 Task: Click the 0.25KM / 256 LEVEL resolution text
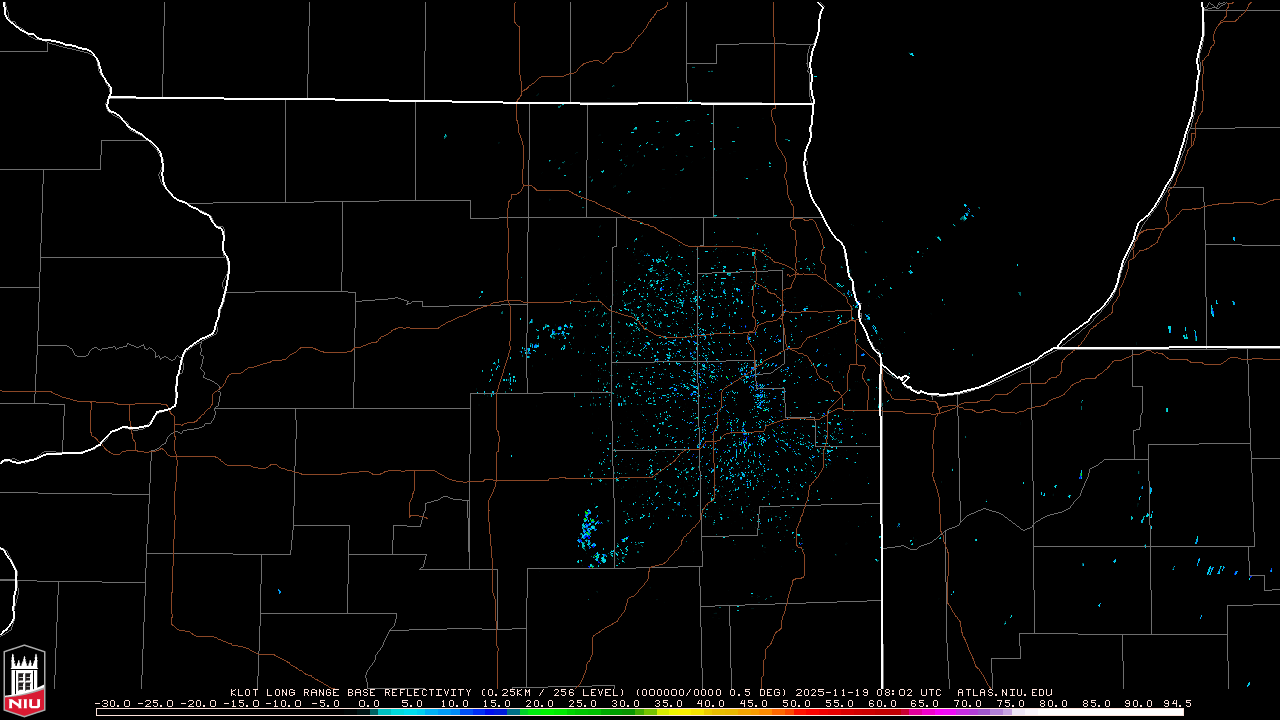[552, 692]
